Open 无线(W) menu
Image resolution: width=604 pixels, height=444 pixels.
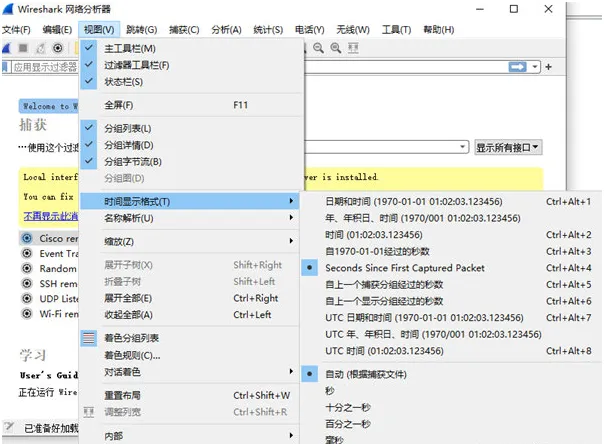pos(352,30)
